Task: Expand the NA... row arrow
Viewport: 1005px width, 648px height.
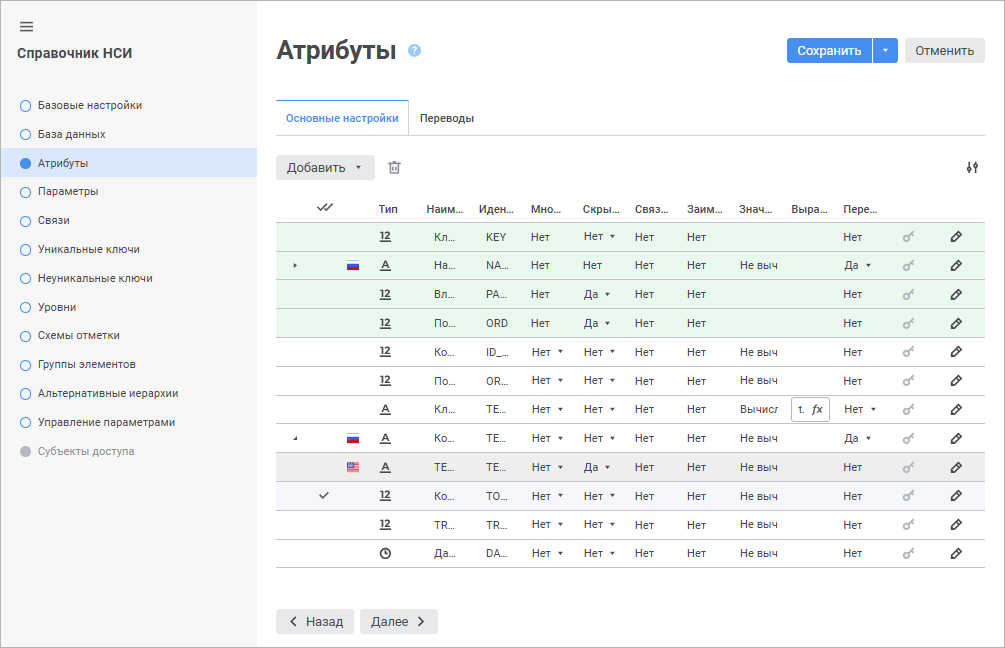Action: point(295,265)
